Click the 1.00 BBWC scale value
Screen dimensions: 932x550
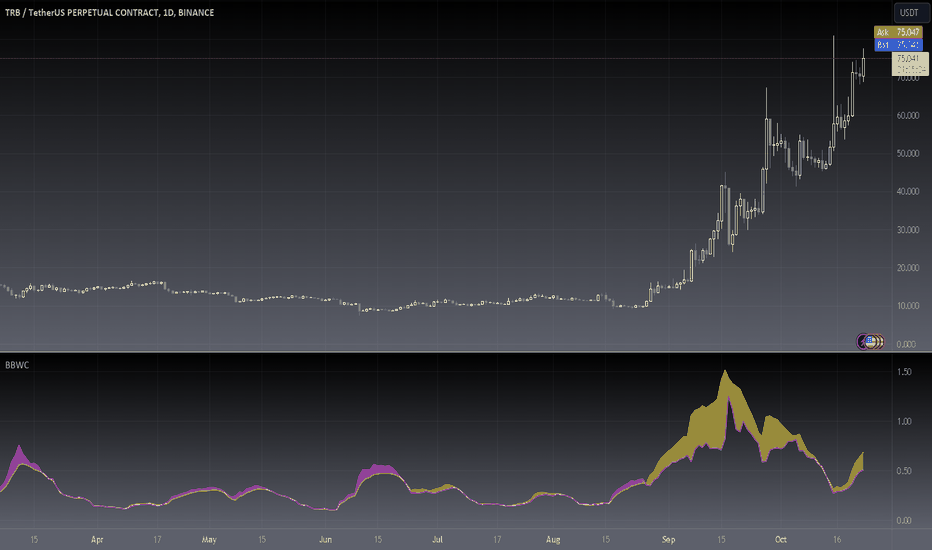click(903, 421)
